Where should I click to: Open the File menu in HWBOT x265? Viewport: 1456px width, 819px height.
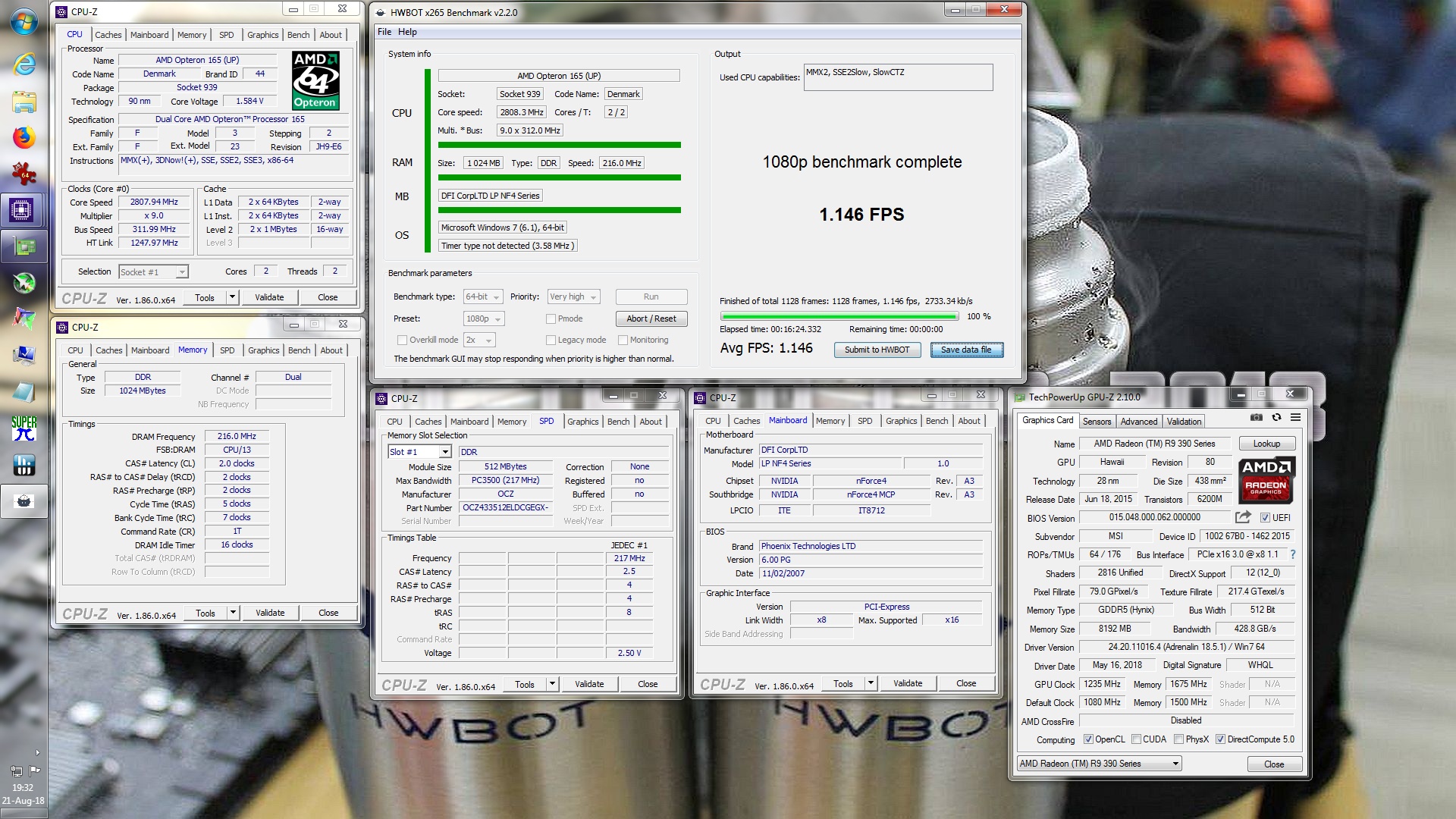coord(384,32)
